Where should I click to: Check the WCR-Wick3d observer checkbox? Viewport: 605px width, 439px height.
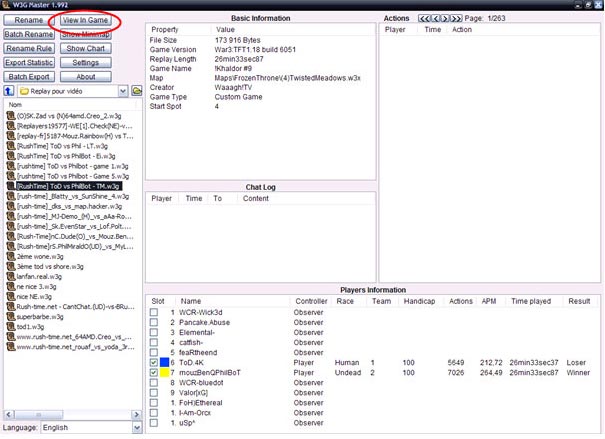pyautogui.click(x=153, y=313)
